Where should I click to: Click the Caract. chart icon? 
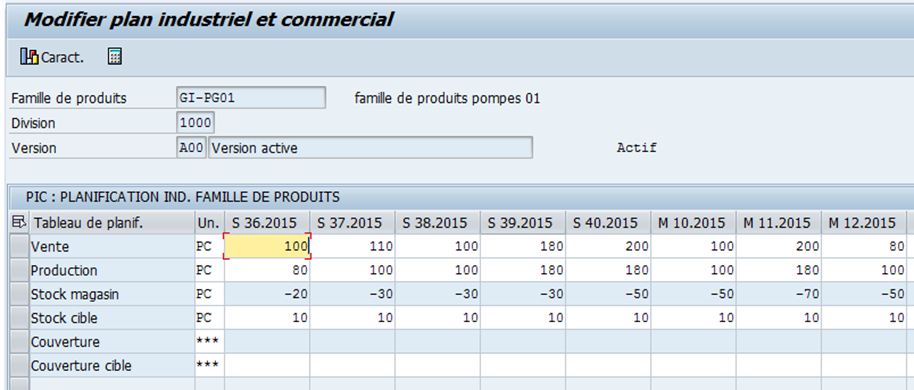29,57
